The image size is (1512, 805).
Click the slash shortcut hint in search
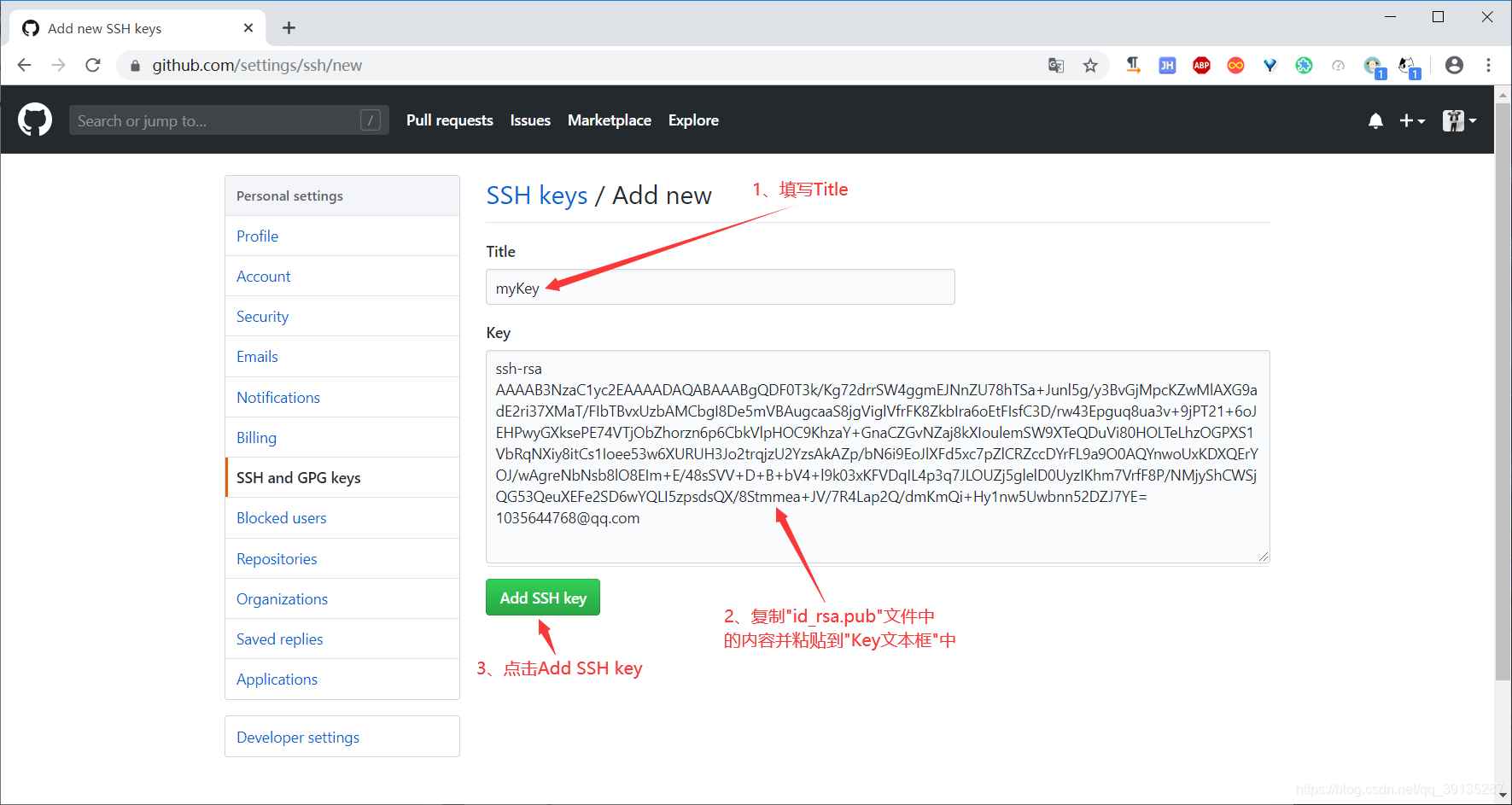point(370,120)
